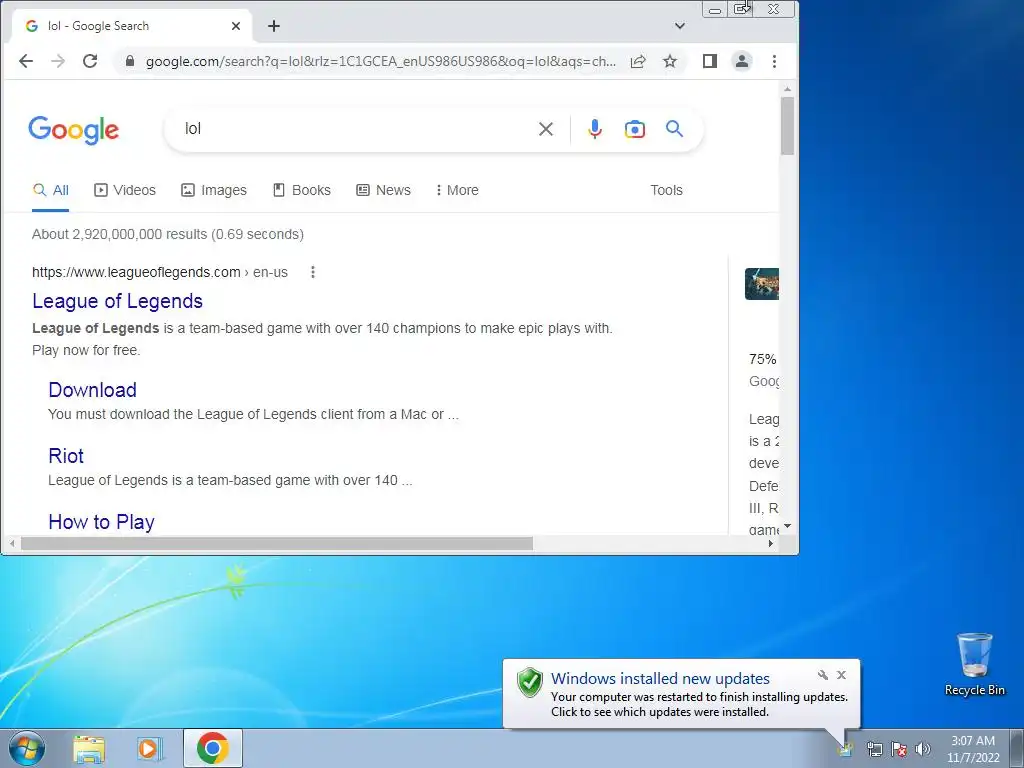1024x768 pixels.
Task: Click the address bar URL
Action: coord(381,61)
